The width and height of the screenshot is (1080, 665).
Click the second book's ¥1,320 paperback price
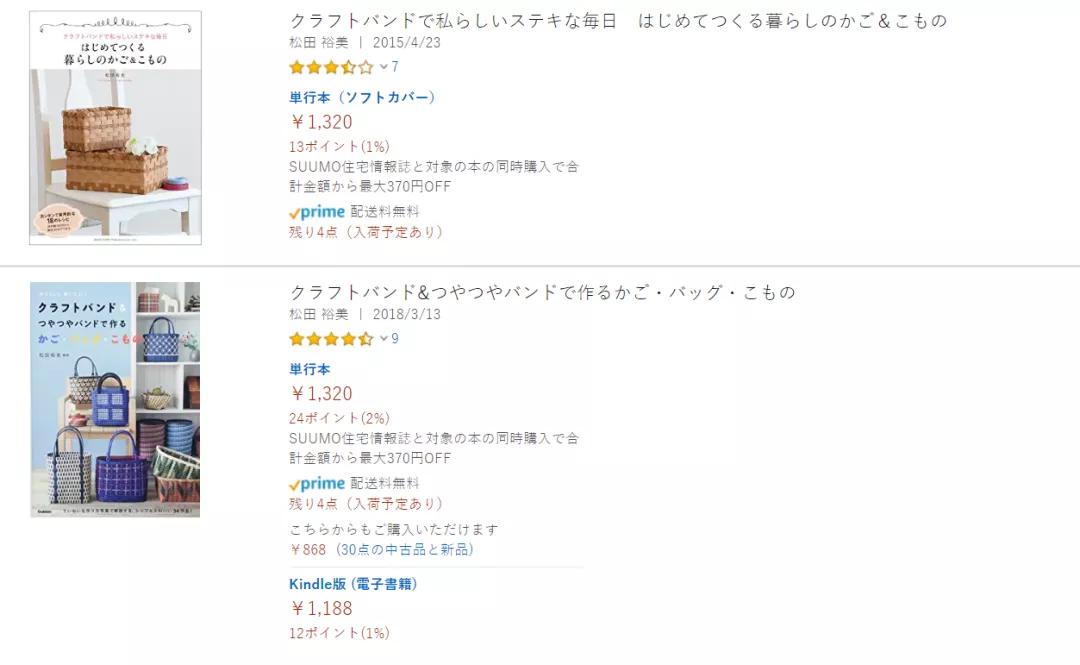[321, 394]
